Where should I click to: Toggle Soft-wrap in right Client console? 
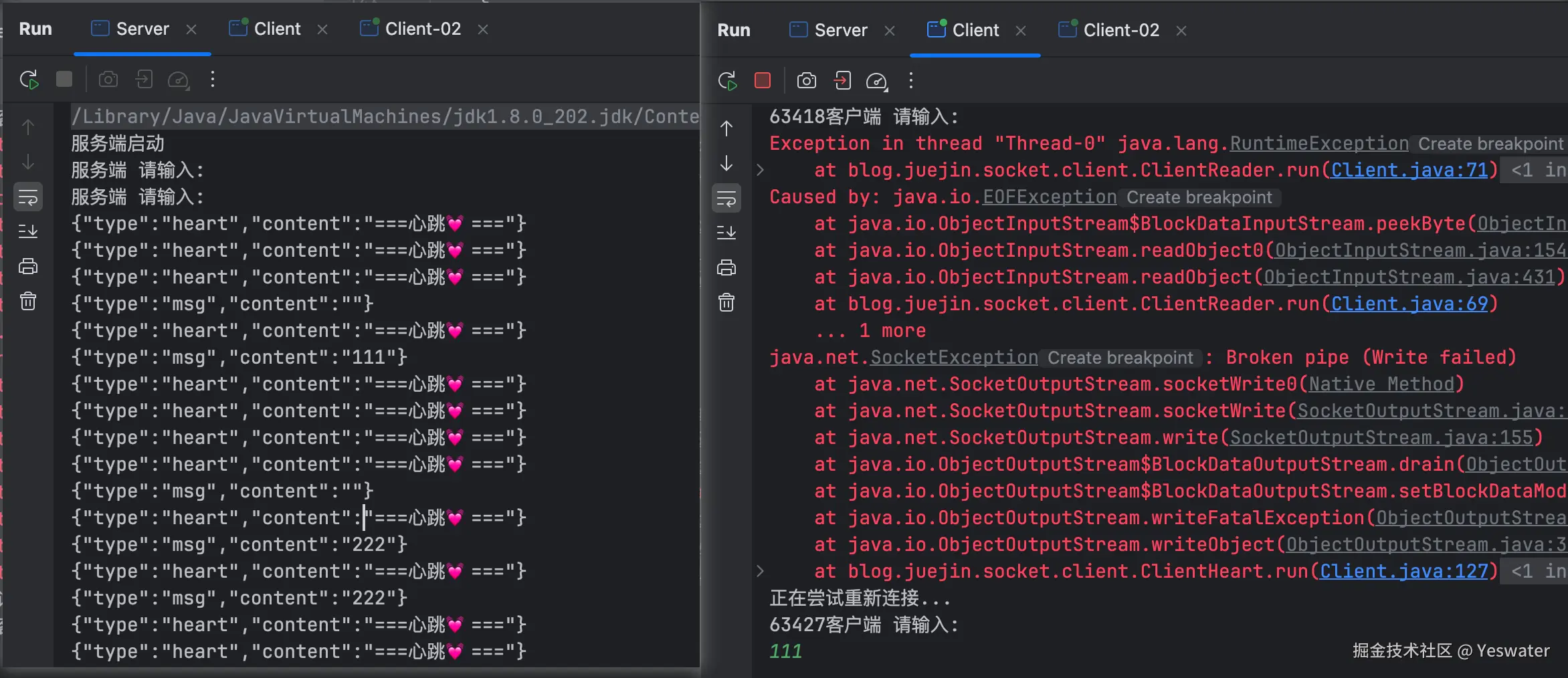coord(726,199)
